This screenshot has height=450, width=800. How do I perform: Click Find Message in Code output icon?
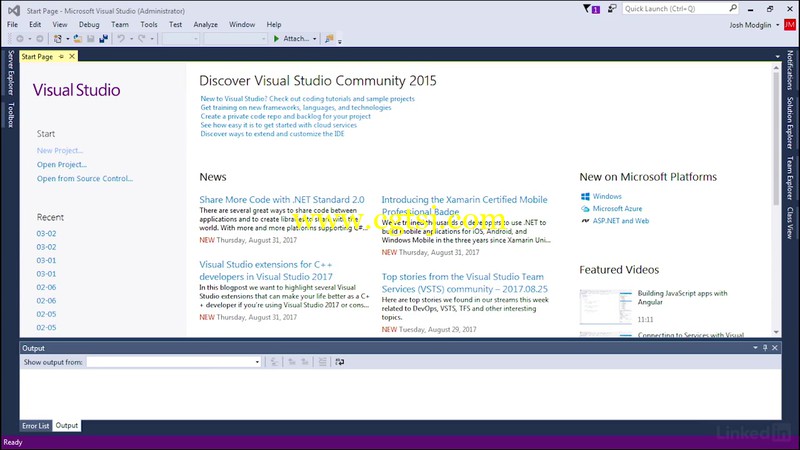(x=274, y=362)
